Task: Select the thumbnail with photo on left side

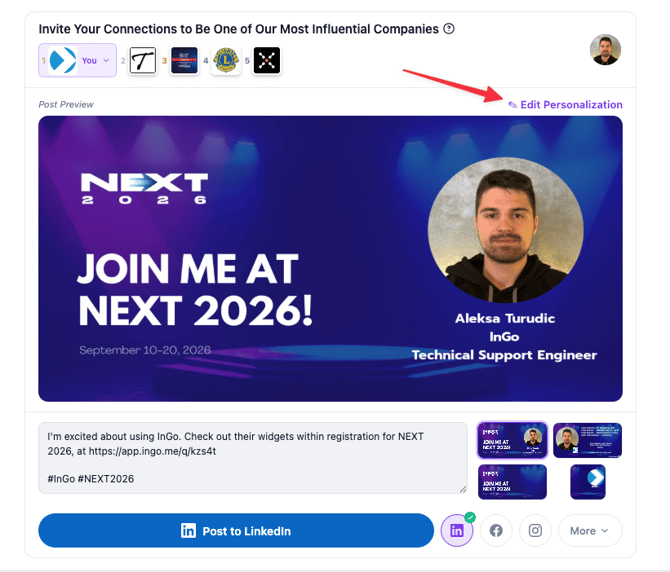Action: [x=588, y=440]
